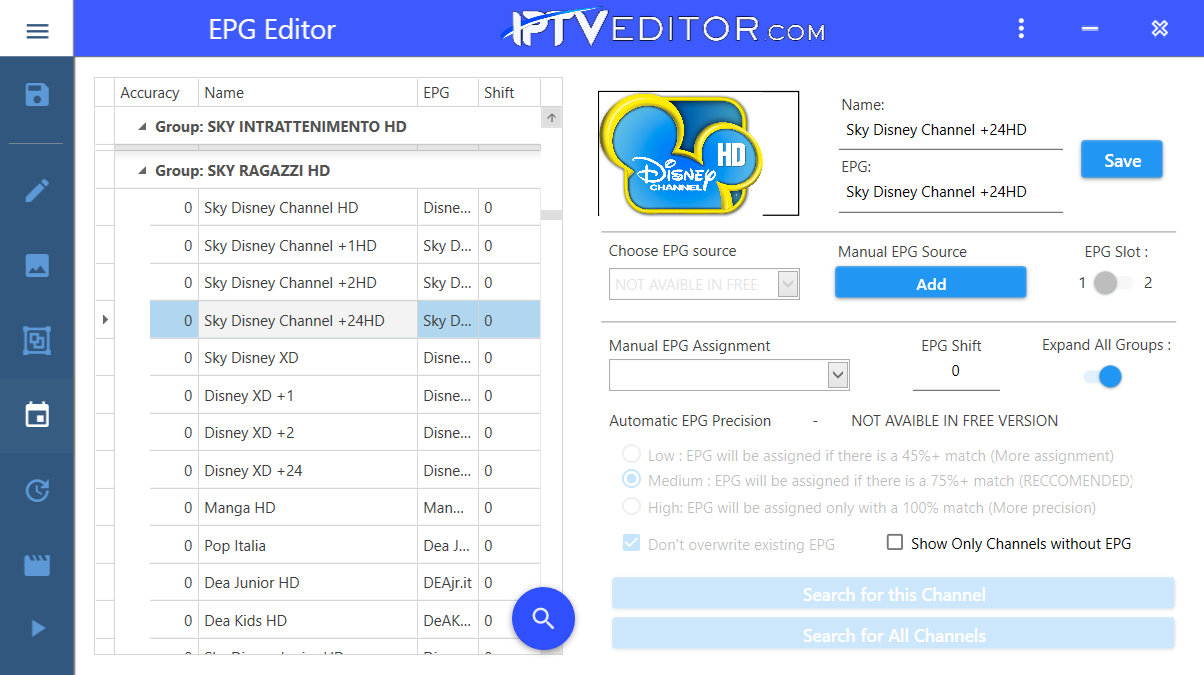Click Search for this Channel button
Image resolution: width=1204 pixels, height=675 pixels.
tap(893, 594)
